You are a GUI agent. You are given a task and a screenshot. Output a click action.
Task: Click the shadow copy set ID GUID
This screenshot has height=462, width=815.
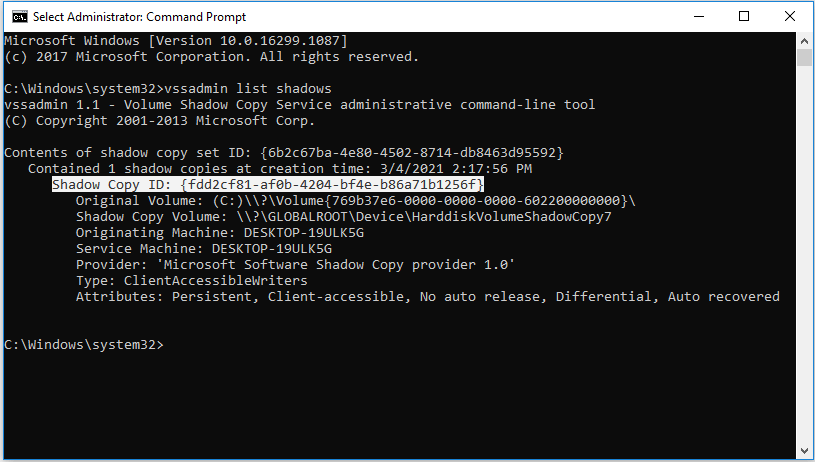(x=412, y=153)
